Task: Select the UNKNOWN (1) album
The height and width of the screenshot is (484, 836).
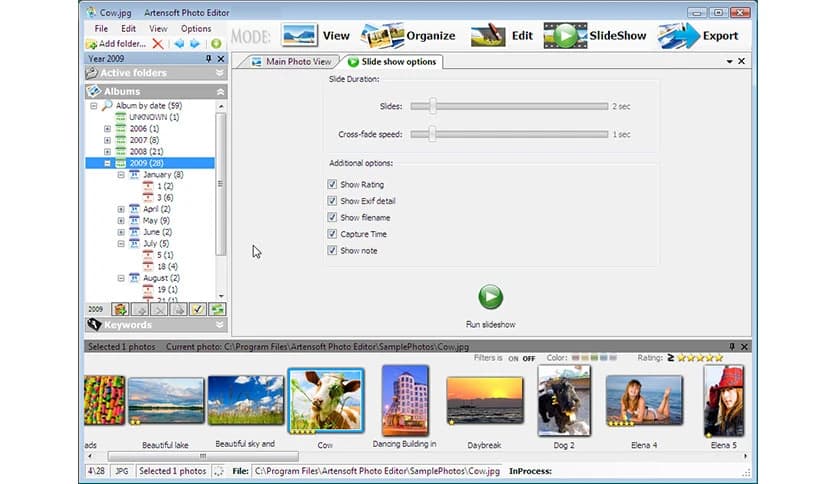Action: tap(154, 117)
